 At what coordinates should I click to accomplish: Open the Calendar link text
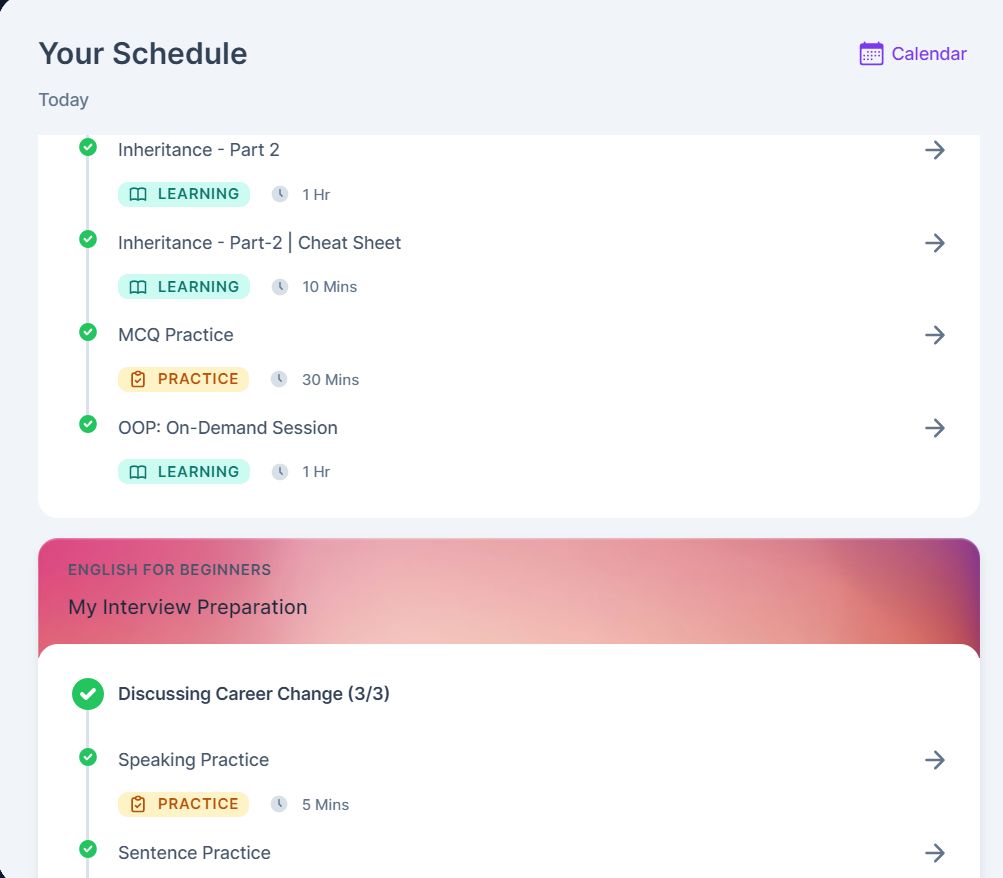pos(929,54)
